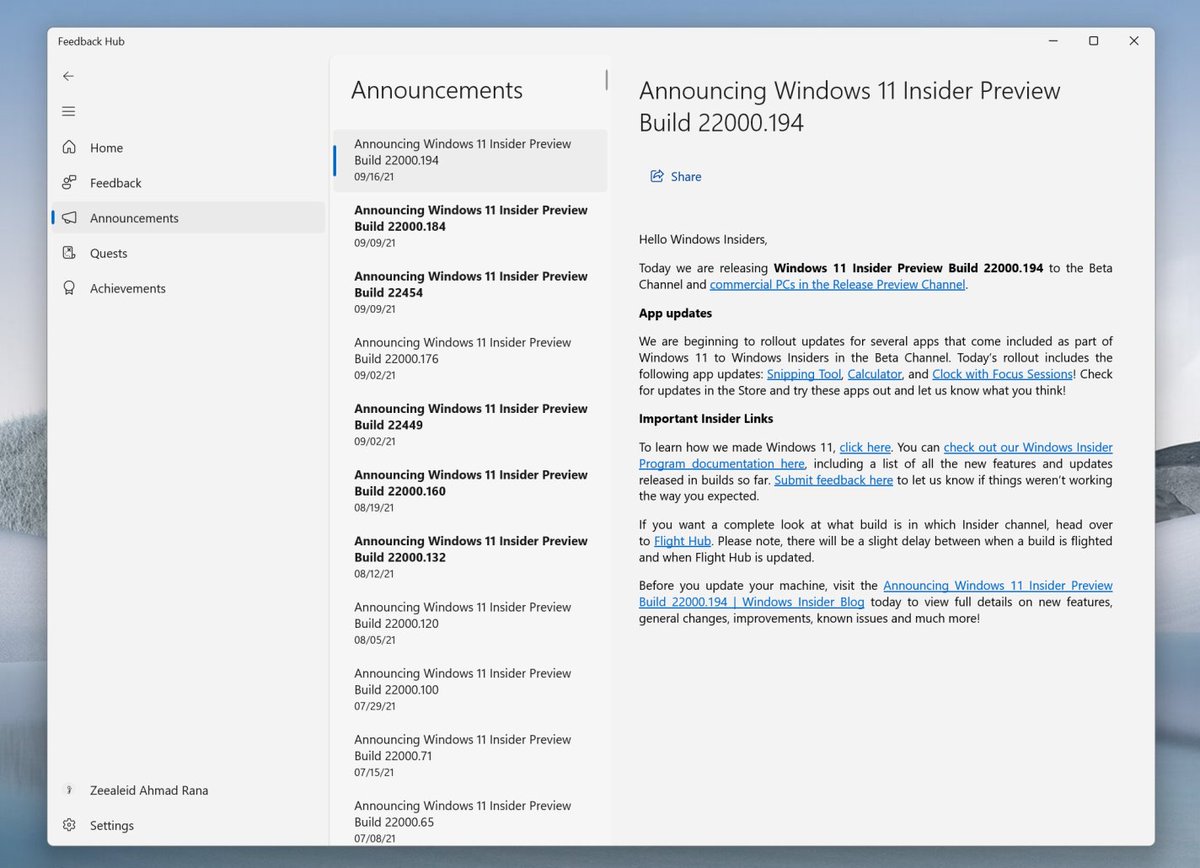Open announcement for Build 22449
Screen dimensions: 1200x868
pos(470,424)
